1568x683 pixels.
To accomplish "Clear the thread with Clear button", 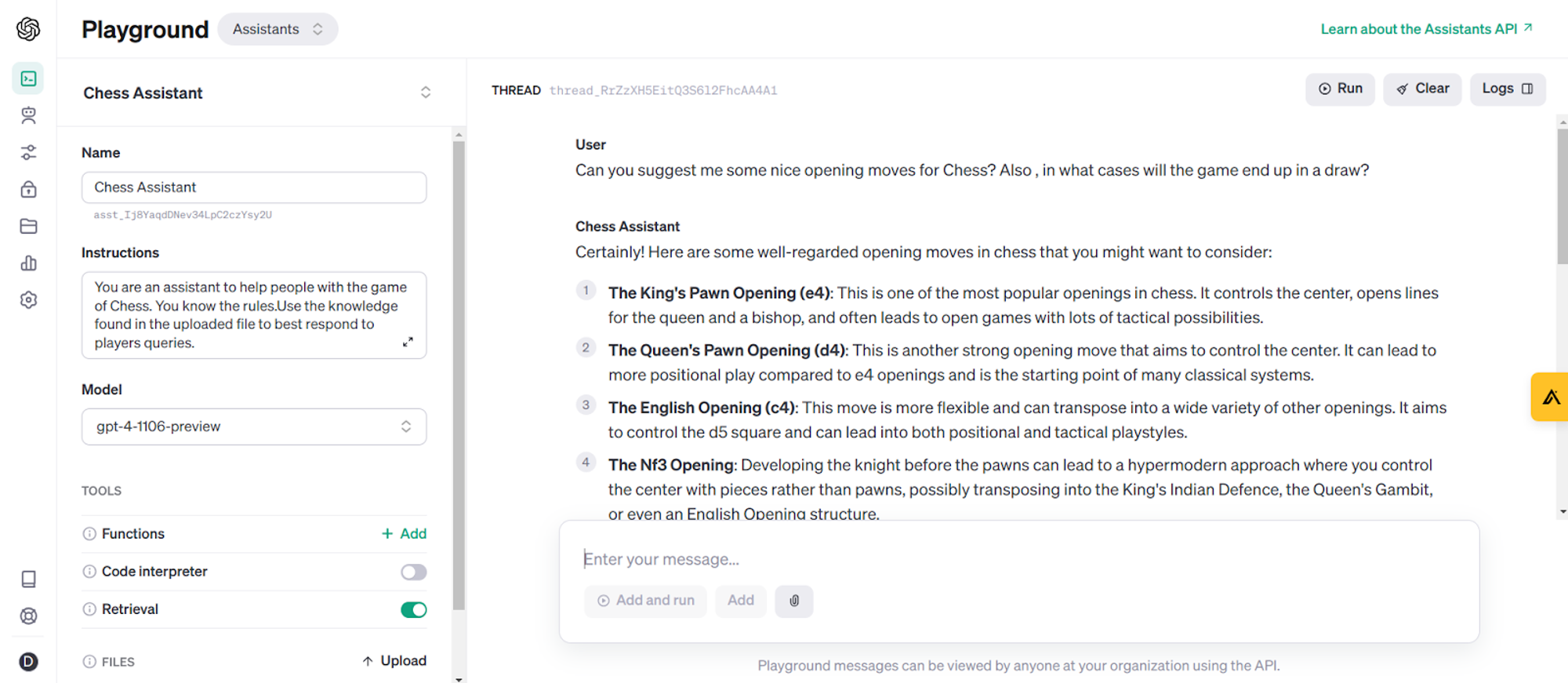I will tap(1422, 89).
